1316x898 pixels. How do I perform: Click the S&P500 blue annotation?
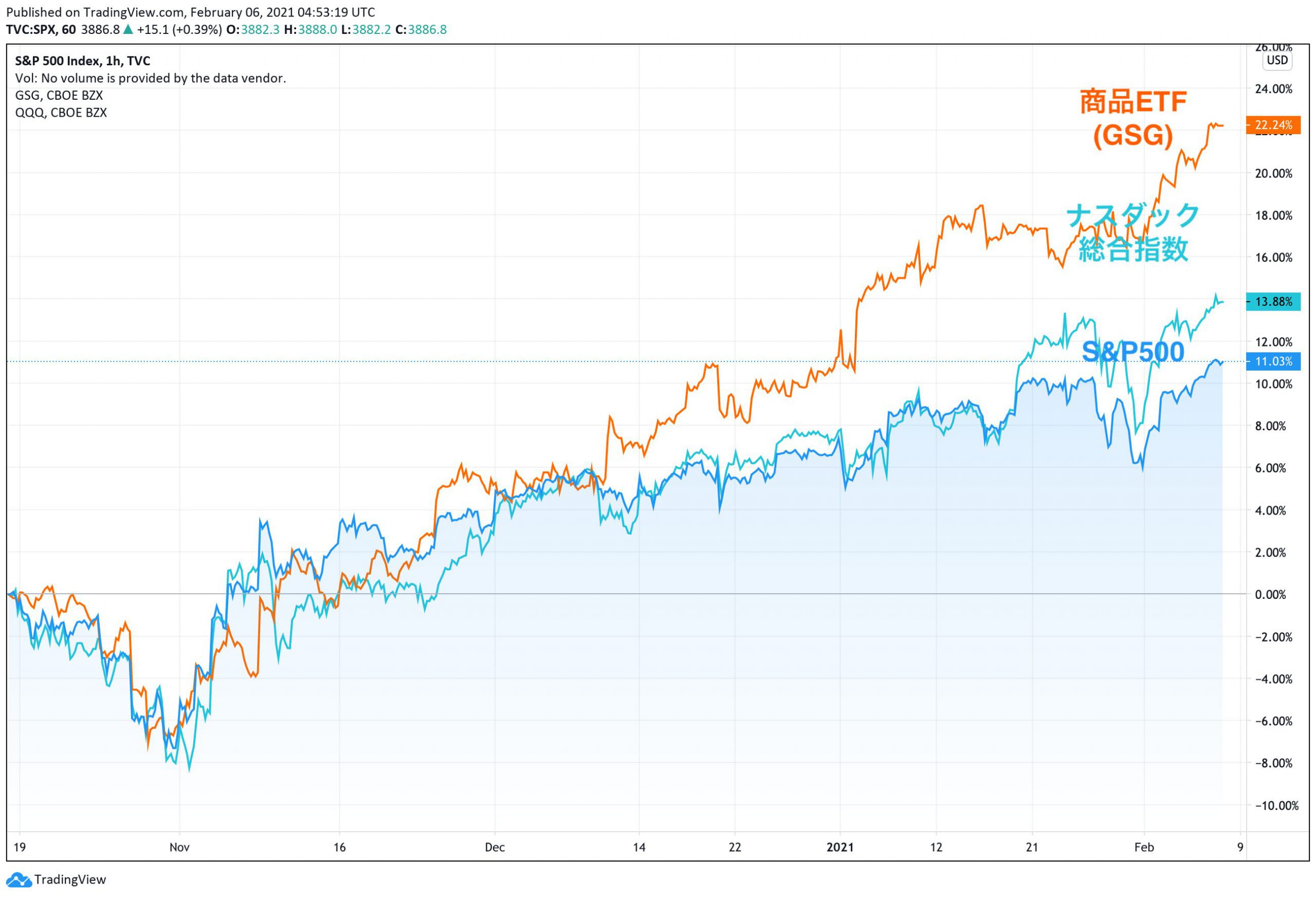coord(1132,352)
